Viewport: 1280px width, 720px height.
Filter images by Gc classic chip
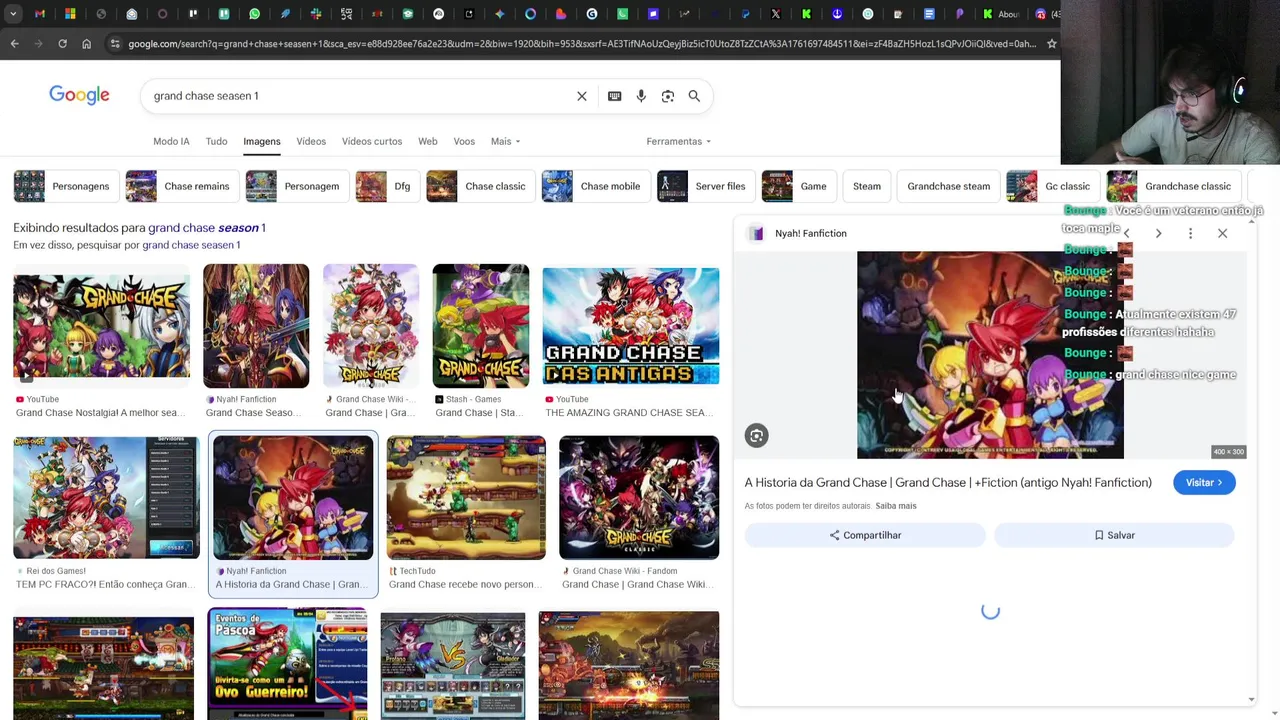1052,186
